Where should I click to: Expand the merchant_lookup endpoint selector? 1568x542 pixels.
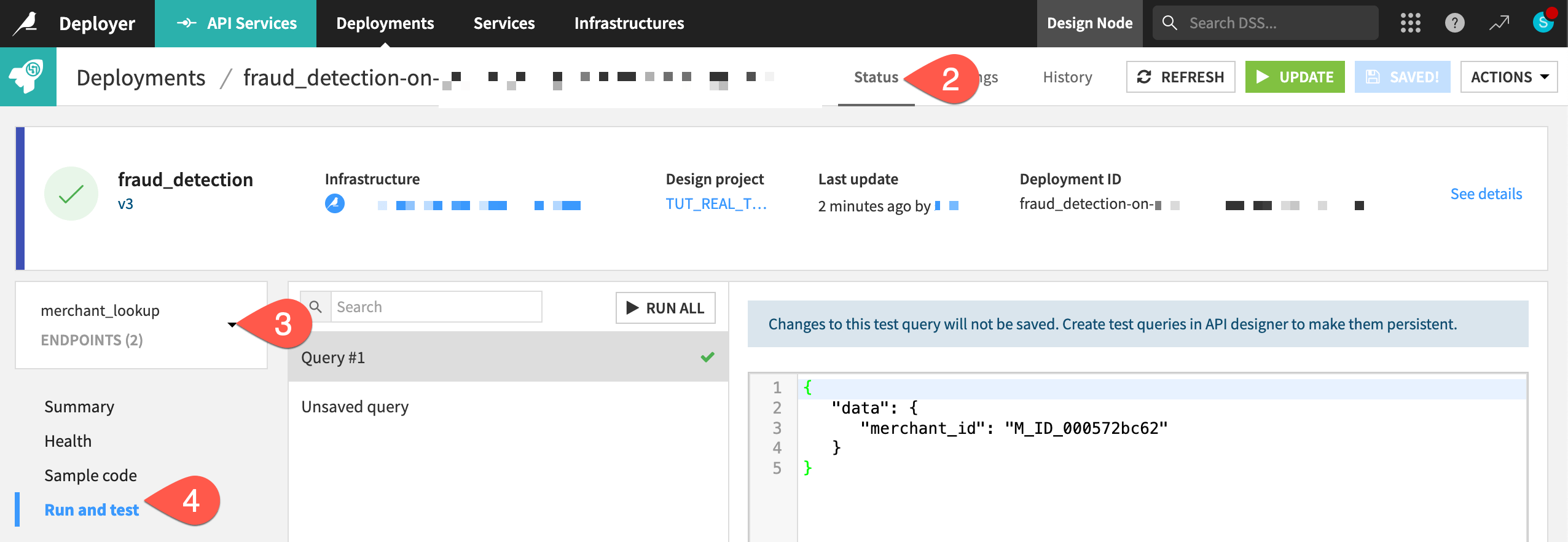pos(141,325)
